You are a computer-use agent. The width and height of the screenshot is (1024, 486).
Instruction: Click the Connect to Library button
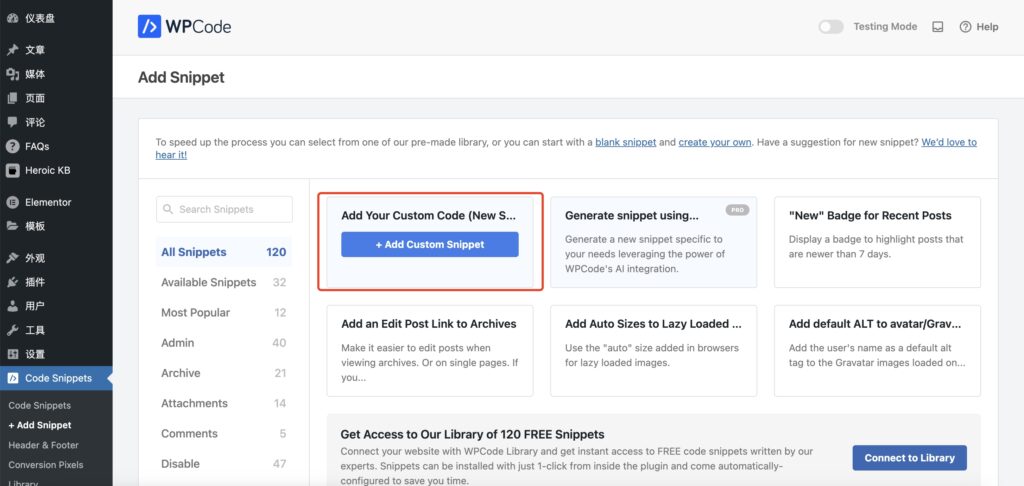910,458
